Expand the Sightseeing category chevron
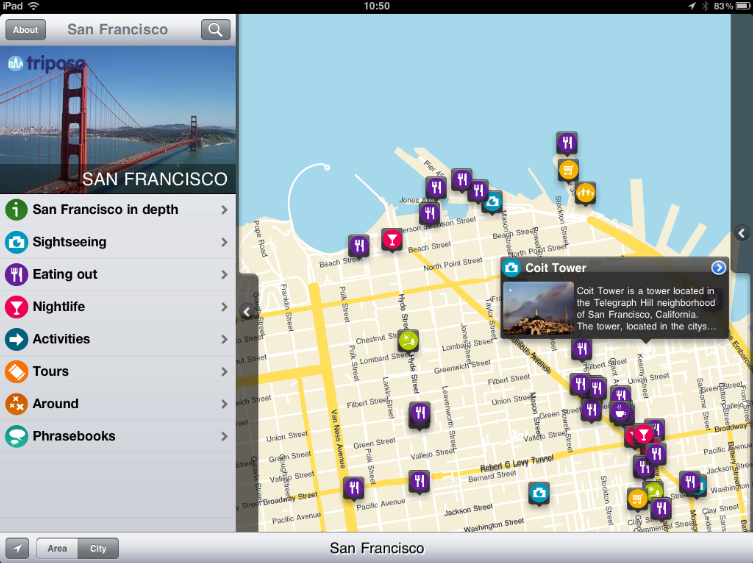Viewport: 753px width, 563px height. (x=224, y=242)
